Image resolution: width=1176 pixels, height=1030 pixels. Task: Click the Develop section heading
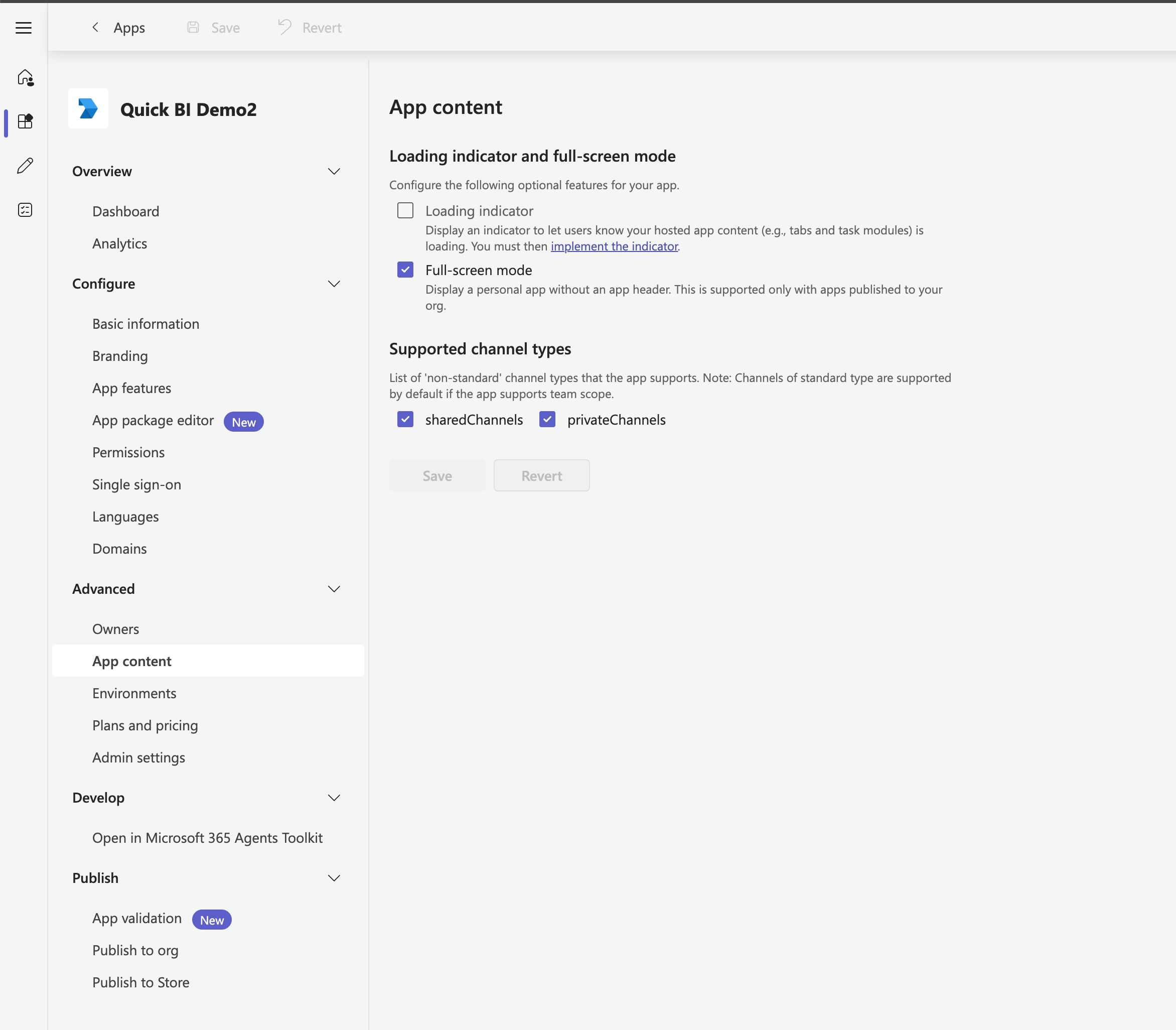(x=98, y=797)
